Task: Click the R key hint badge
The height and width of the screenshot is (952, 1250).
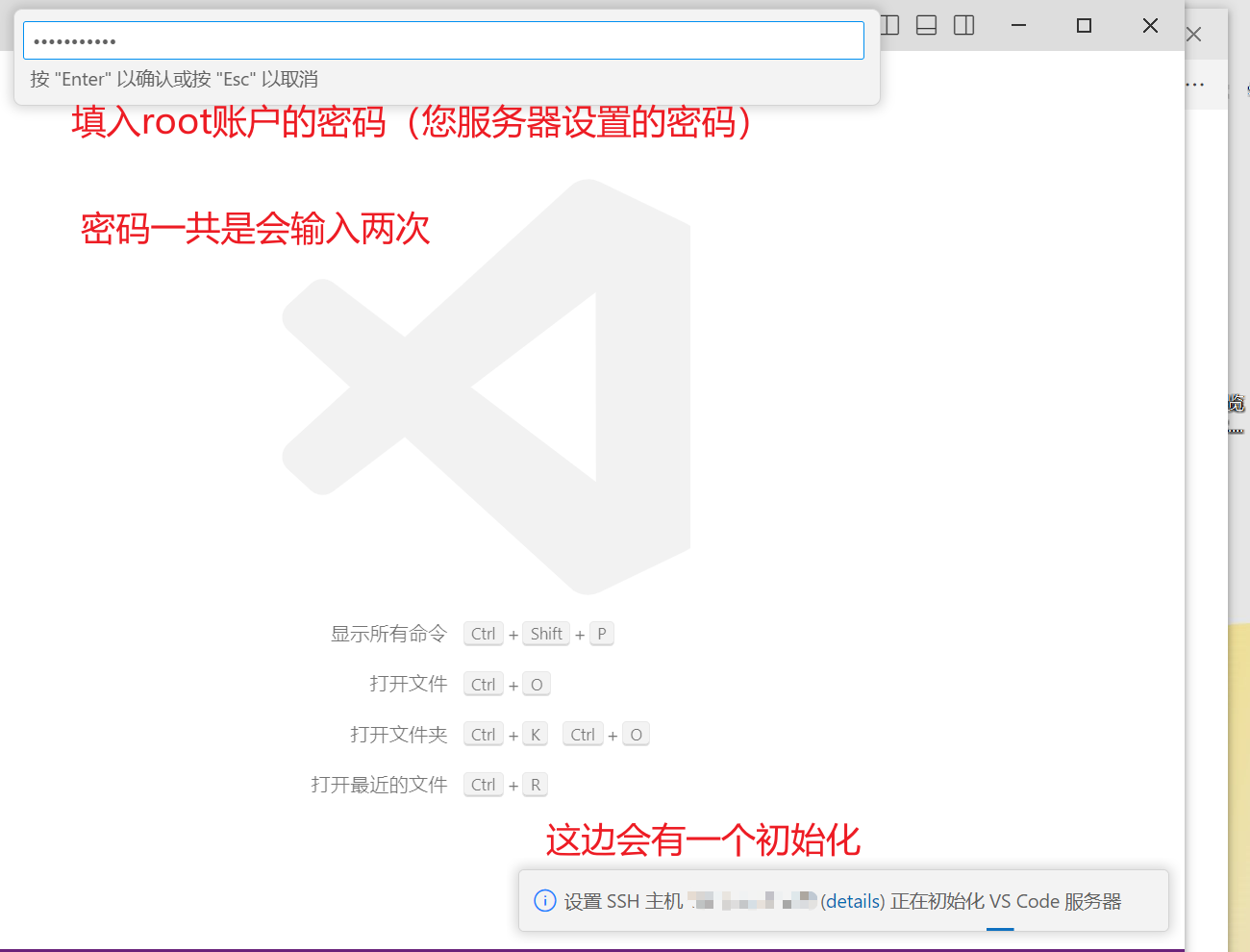Action: (x=536, y=785)
